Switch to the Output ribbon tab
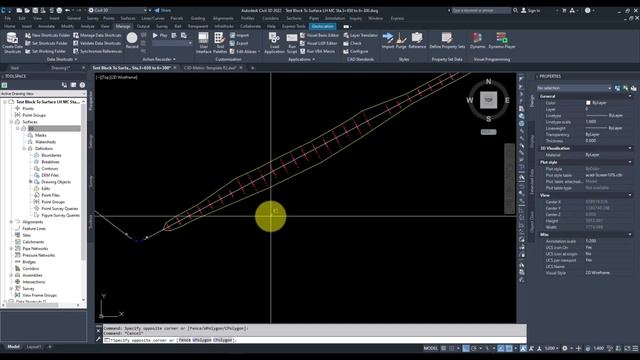 (143, 26)
